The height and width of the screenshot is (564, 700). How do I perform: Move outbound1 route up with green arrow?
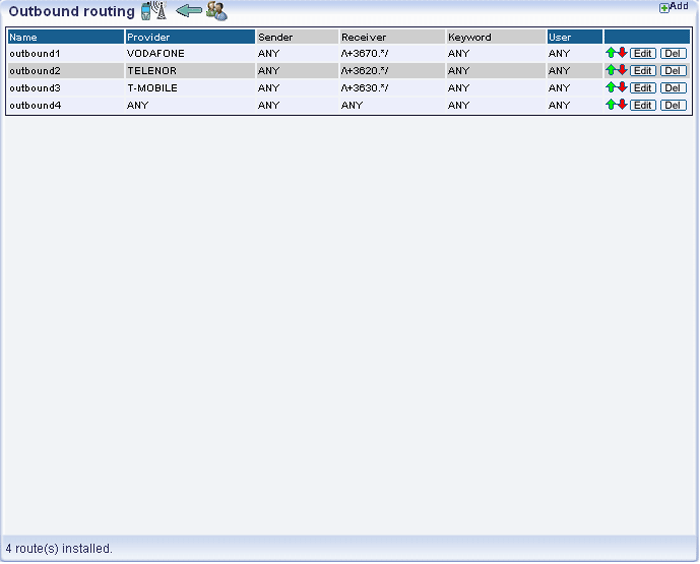610,53
